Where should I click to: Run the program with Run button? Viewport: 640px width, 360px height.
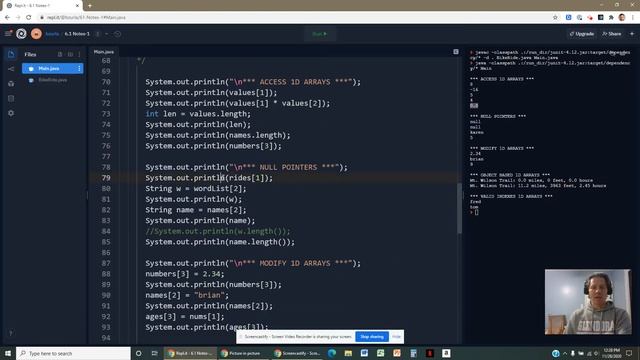tap(320, 34)
